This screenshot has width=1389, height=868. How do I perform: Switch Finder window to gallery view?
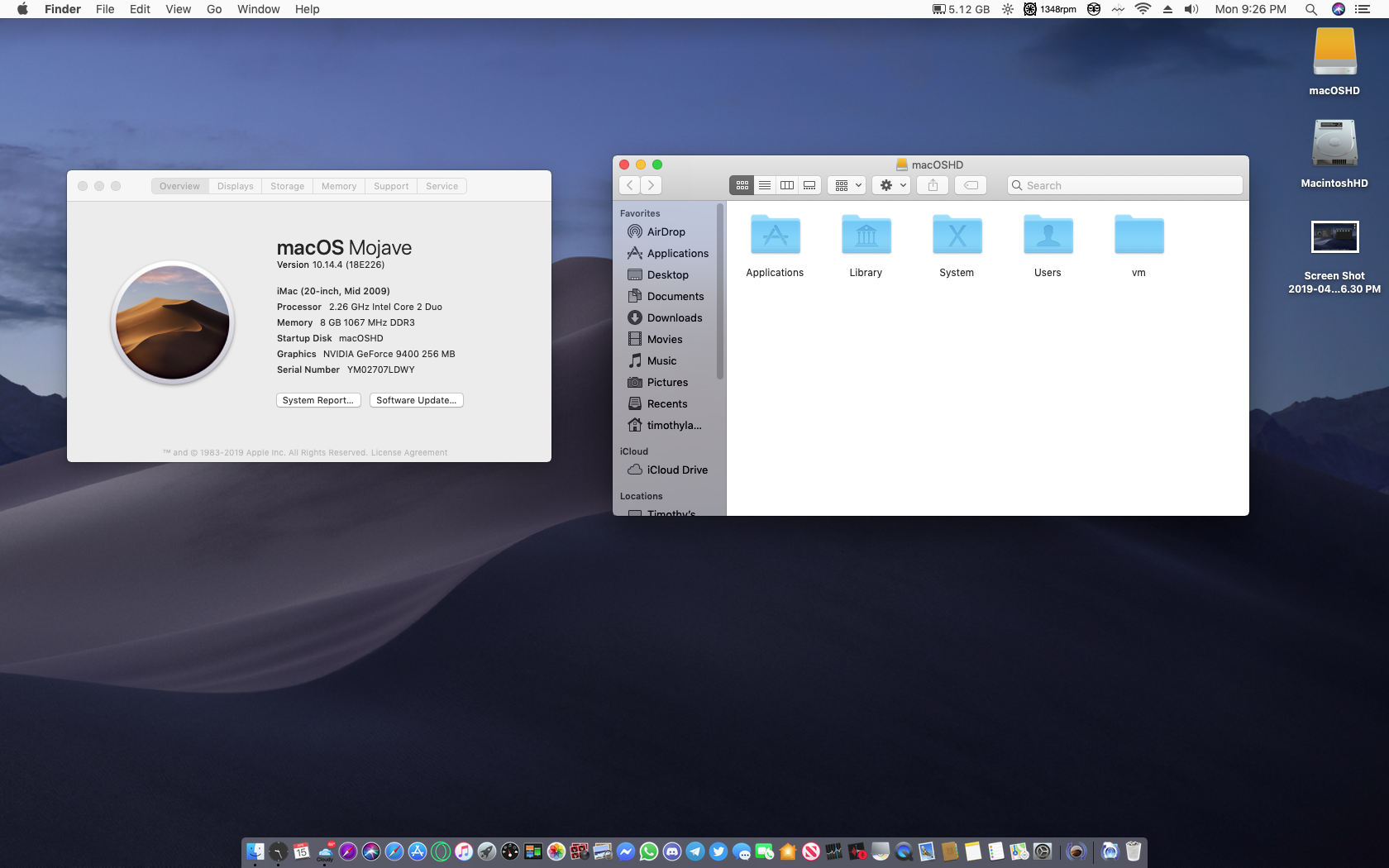[x=809, y=185]
